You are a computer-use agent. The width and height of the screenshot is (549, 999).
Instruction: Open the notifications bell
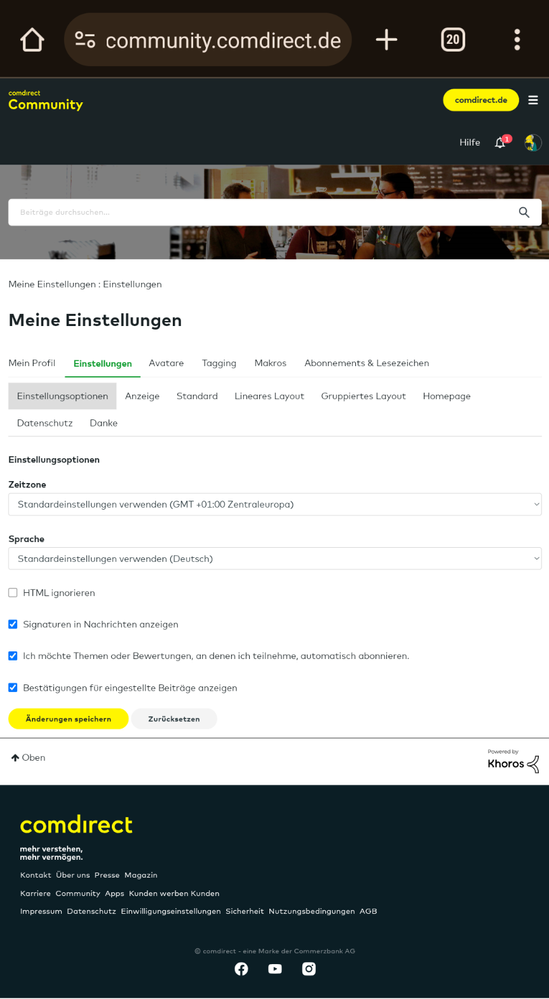(x=501, y=142)
